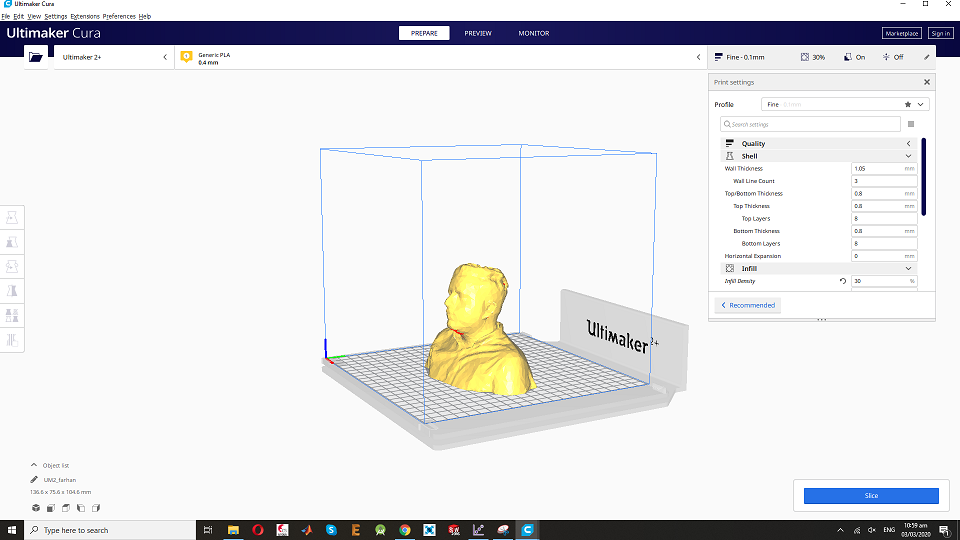Open Opera from the taskbar
Screen dimensions: 960x540
258,530
